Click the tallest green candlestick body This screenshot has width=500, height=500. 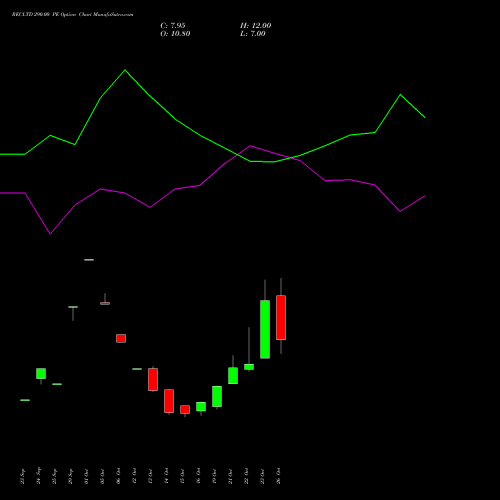click(265, 329)
